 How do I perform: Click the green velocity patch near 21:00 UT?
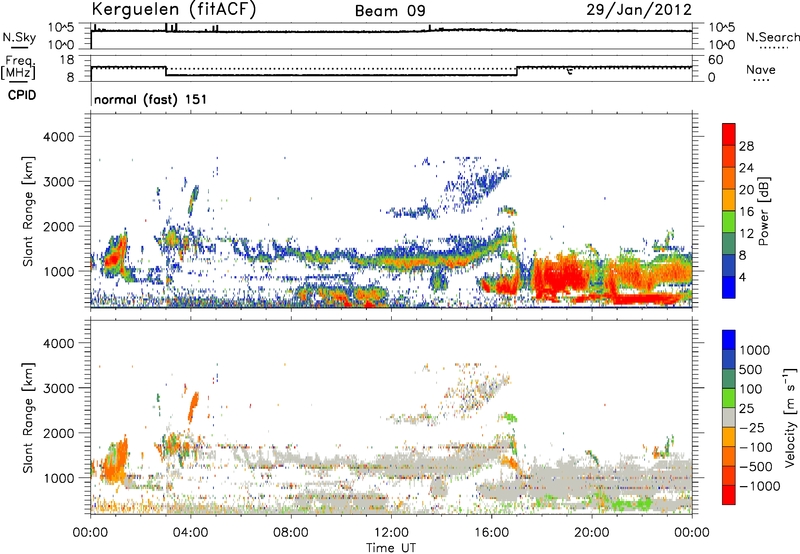click(630, 503)
